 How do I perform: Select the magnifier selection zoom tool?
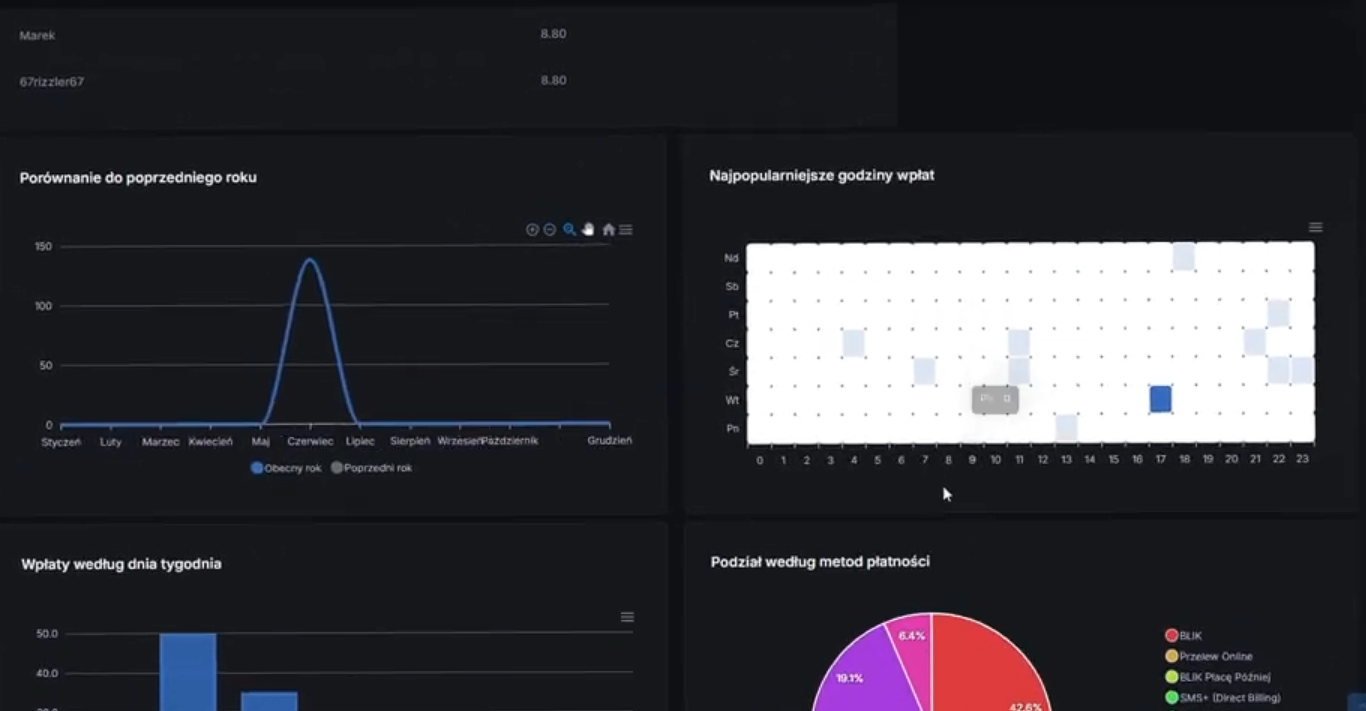click(569, 230)
